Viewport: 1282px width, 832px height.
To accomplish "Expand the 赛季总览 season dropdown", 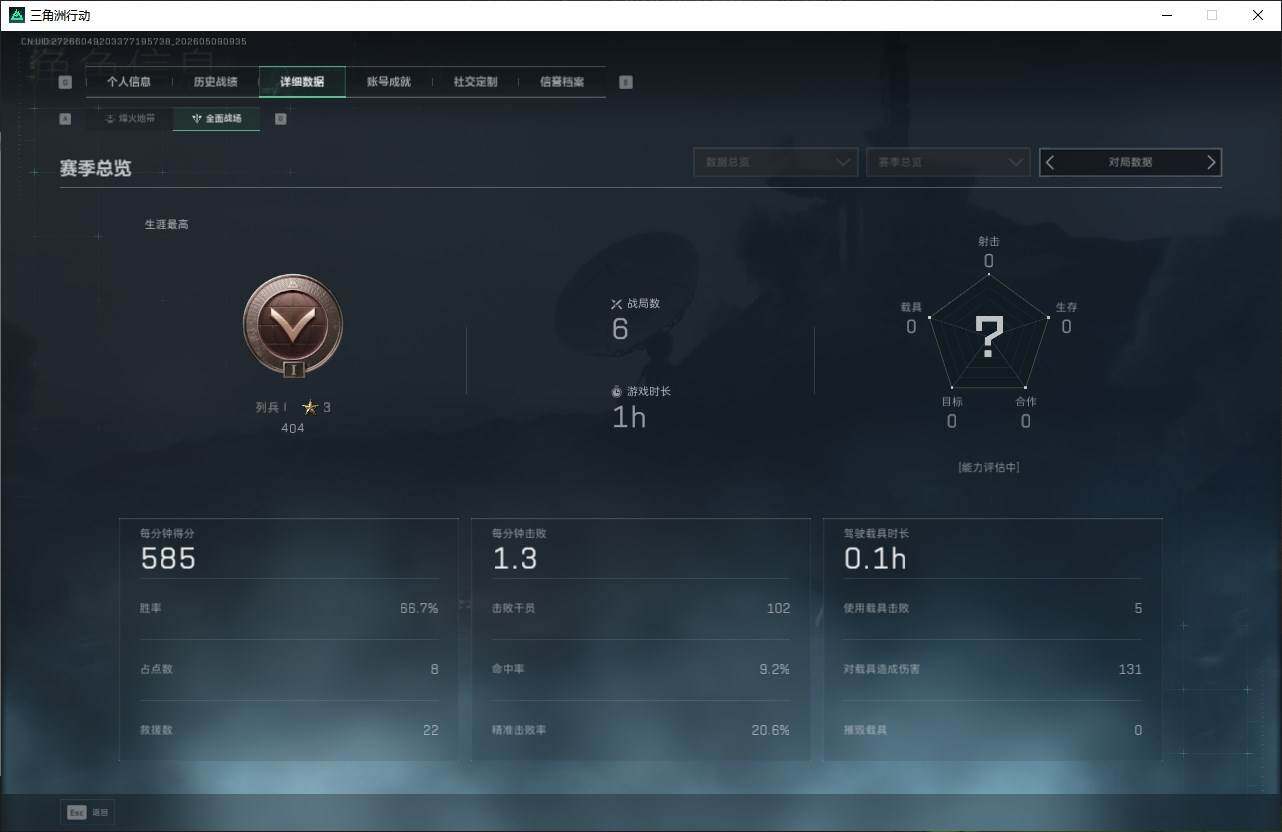I will click(x=948, y=162).
